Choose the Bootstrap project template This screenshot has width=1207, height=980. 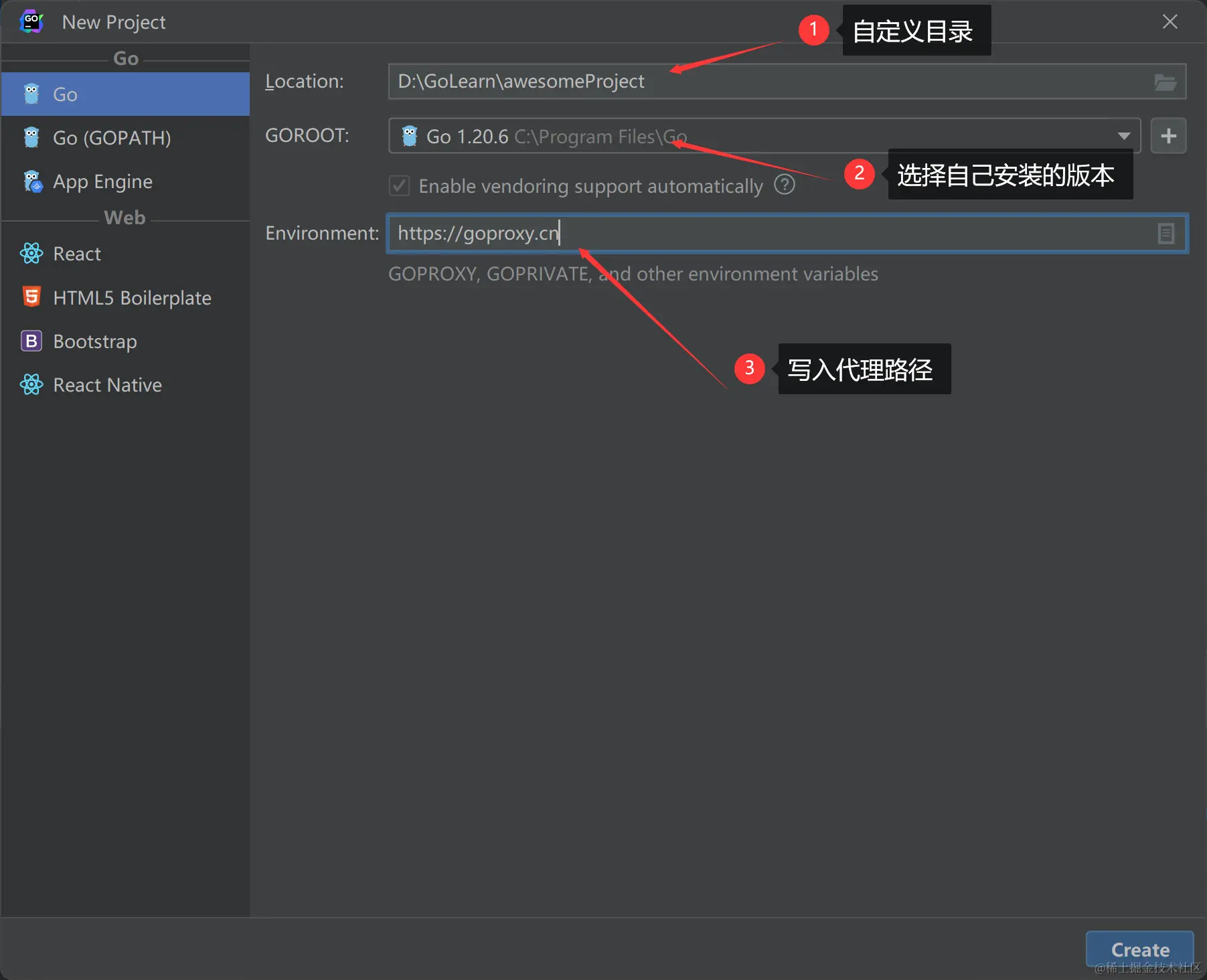click(x=125, y=341)
